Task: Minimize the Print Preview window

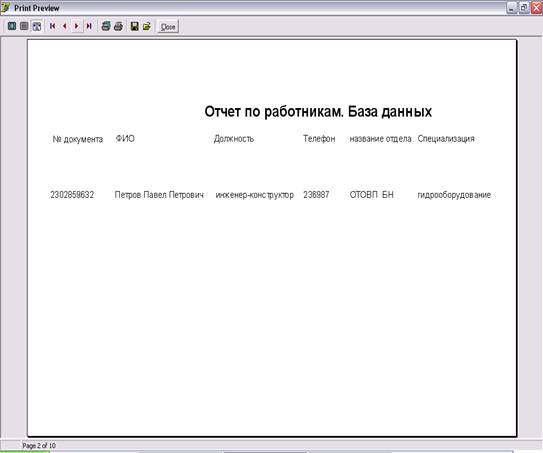Action: 512,8
